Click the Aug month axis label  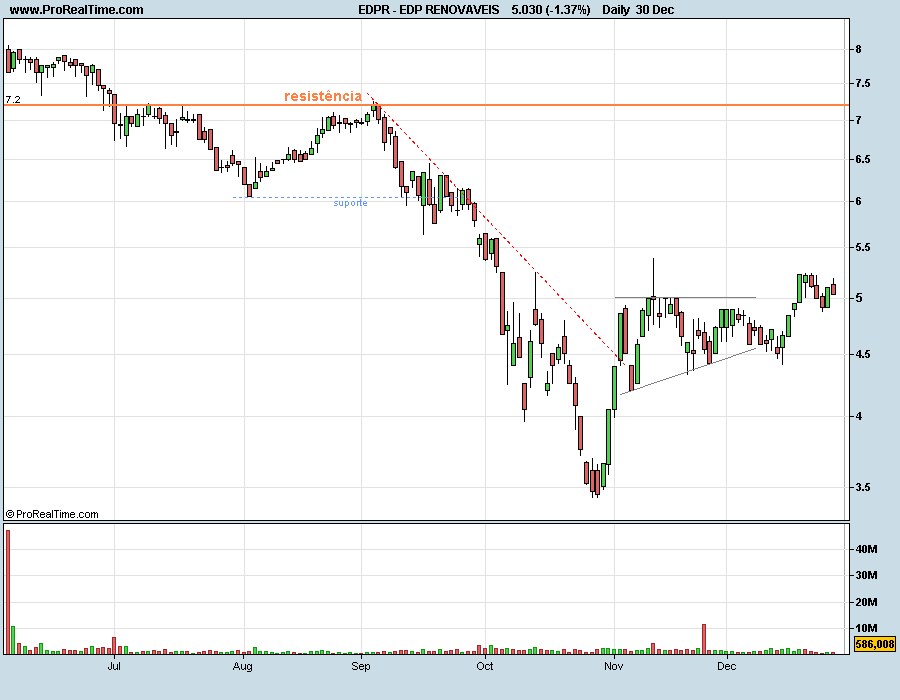(x=243, y=666)
